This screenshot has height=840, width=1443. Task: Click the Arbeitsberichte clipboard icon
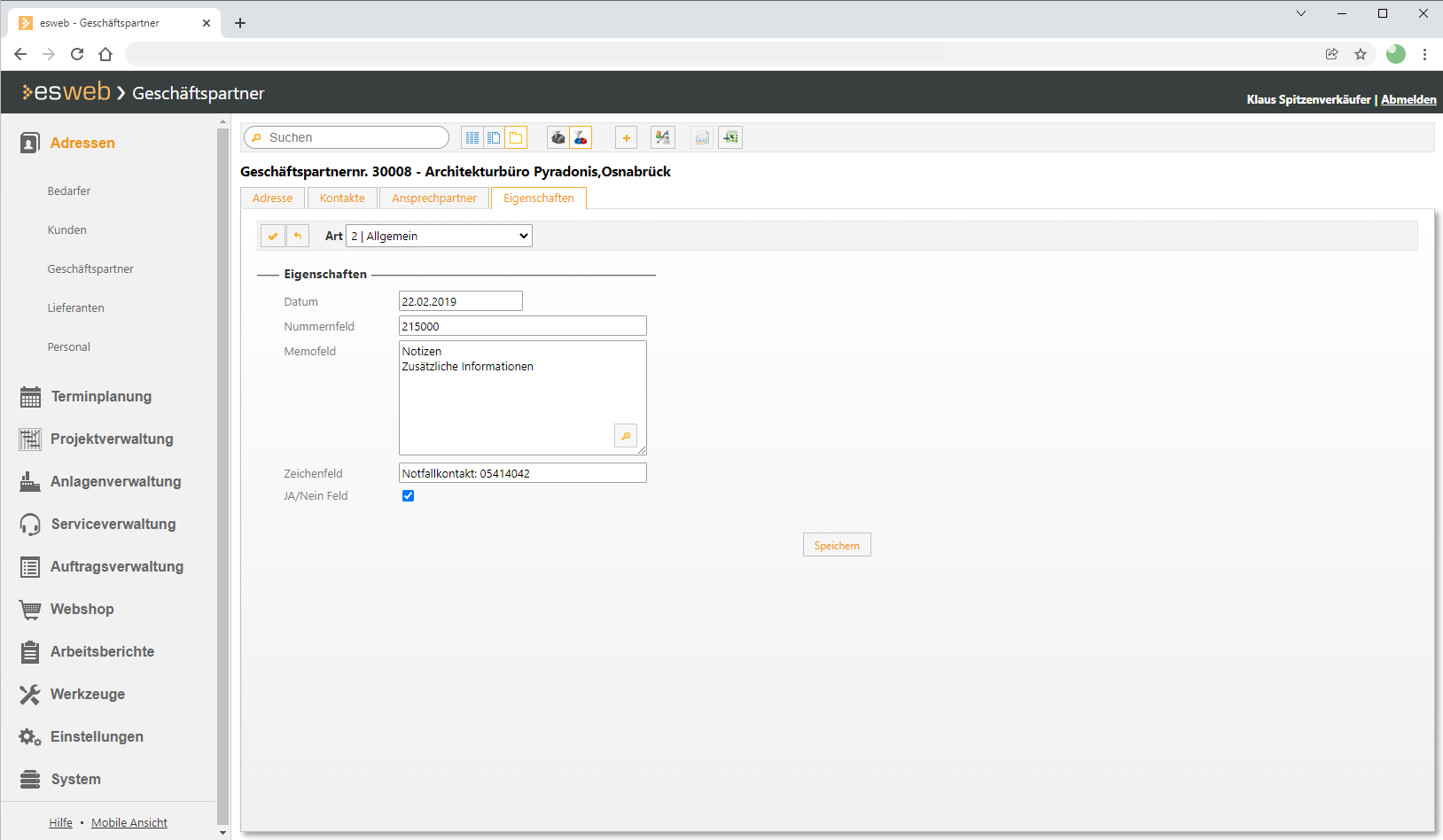(x=30, y=652)
